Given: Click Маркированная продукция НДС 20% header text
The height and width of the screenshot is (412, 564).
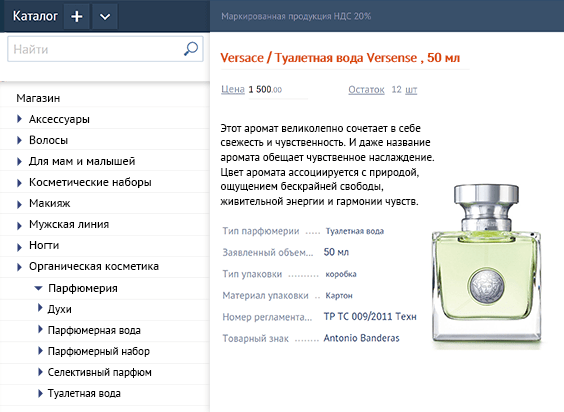Looking at the screenshot, I should (x=296, y=16).
